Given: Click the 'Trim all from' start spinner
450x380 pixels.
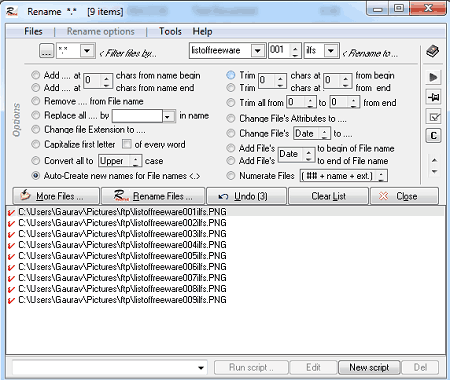Looking at the screenshot, I should click(310, 102).
